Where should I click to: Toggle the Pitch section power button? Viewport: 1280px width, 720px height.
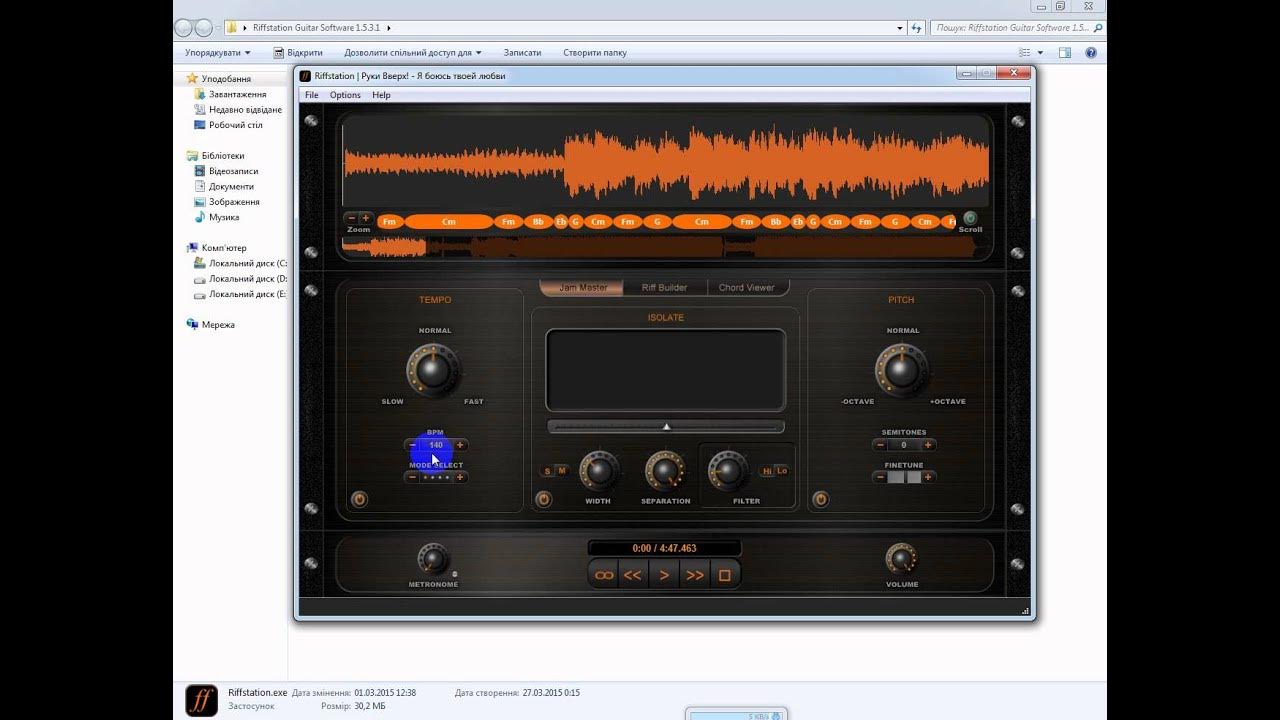[x=820, y=499]
